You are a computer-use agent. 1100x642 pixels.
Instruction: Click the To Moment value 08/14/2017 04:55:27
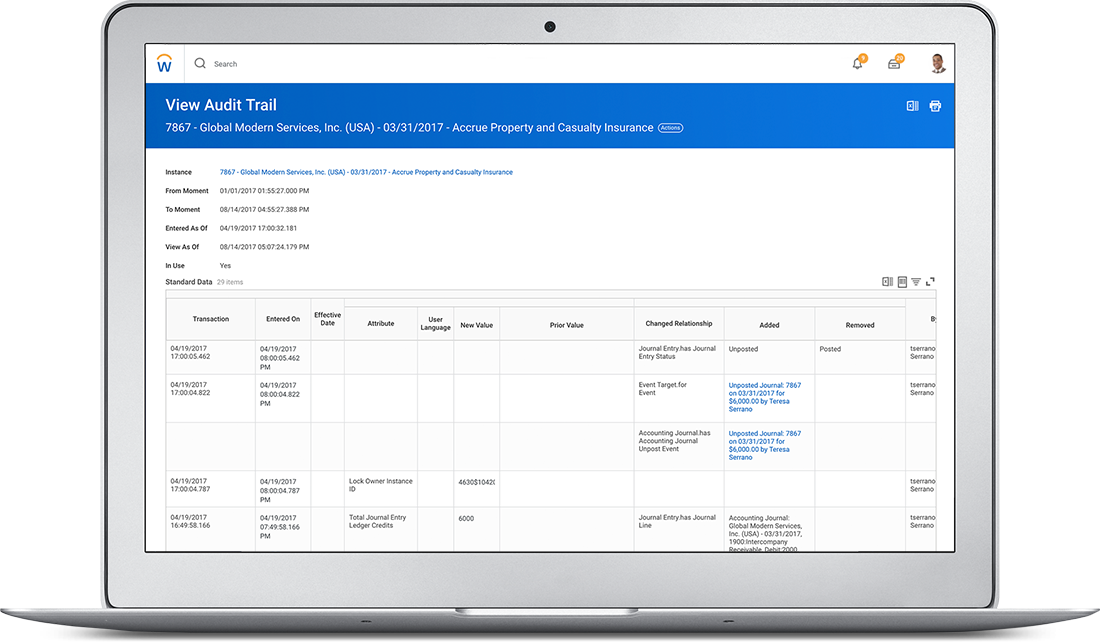pos(264,210)
